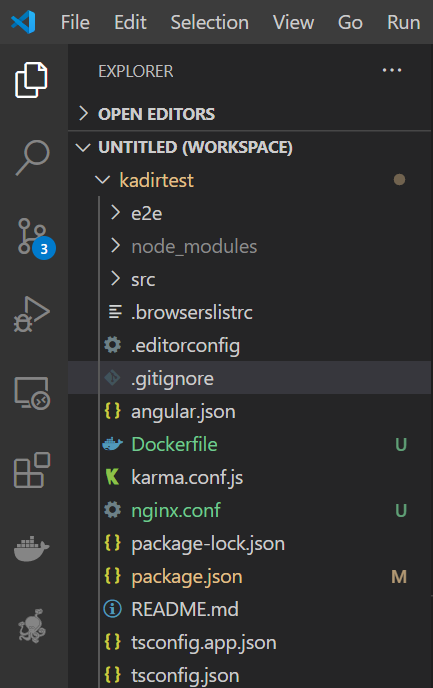
Task: Open the GitKraken octopus icon view
Action: [32, 626]
